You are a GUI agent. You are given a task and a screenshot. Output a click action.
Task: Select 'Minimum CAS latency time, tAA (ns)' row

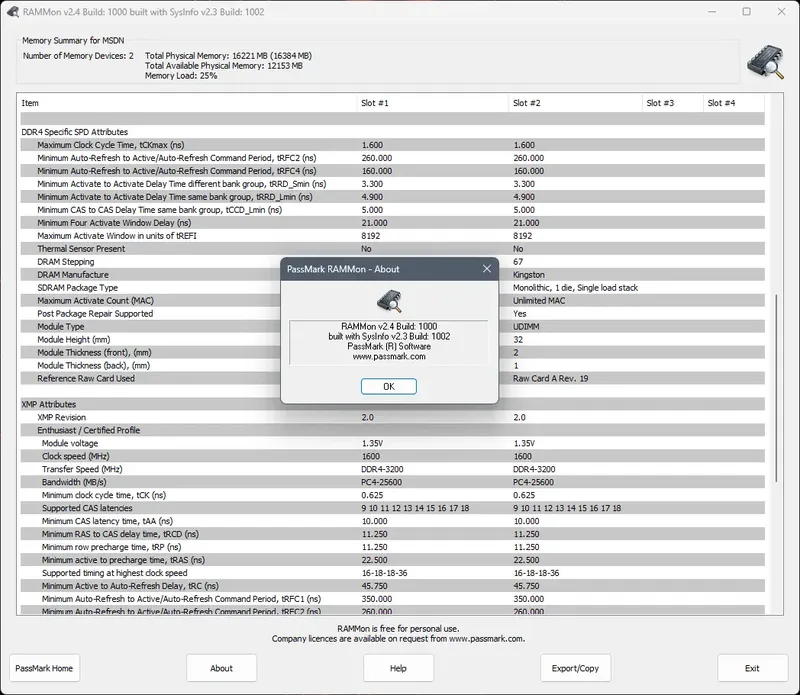pyautogui.click(x=392, y=522)
